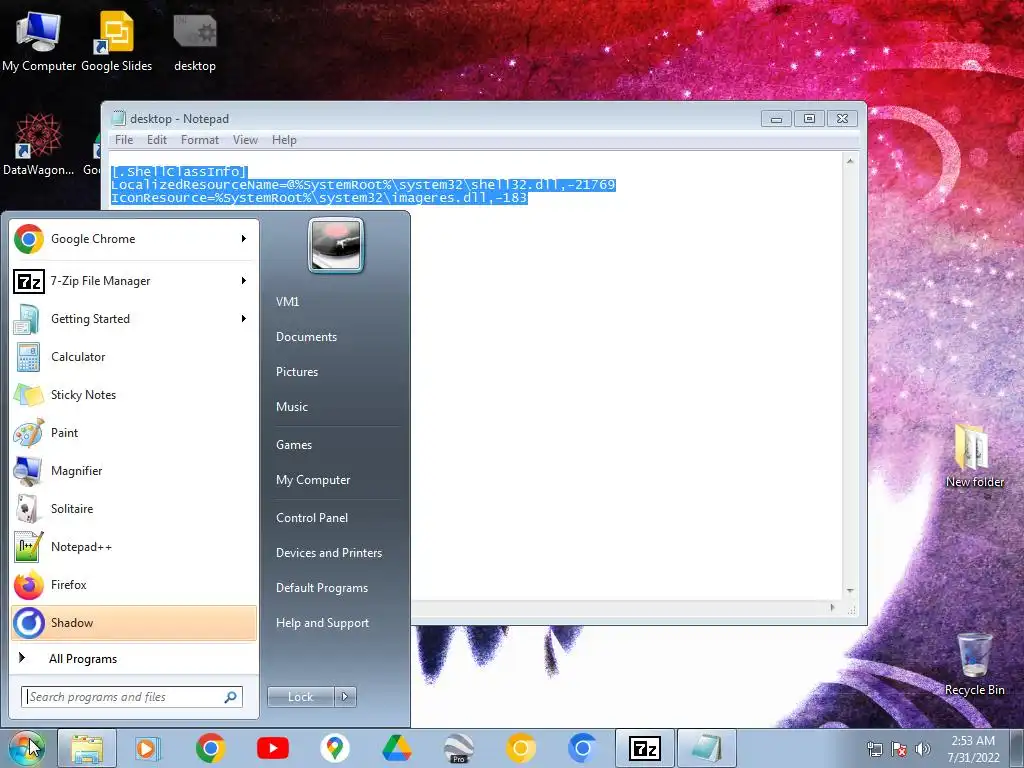
Task: Launch Shadow from the Start menu
Action: pyautogui.click(x=134, y=622)
